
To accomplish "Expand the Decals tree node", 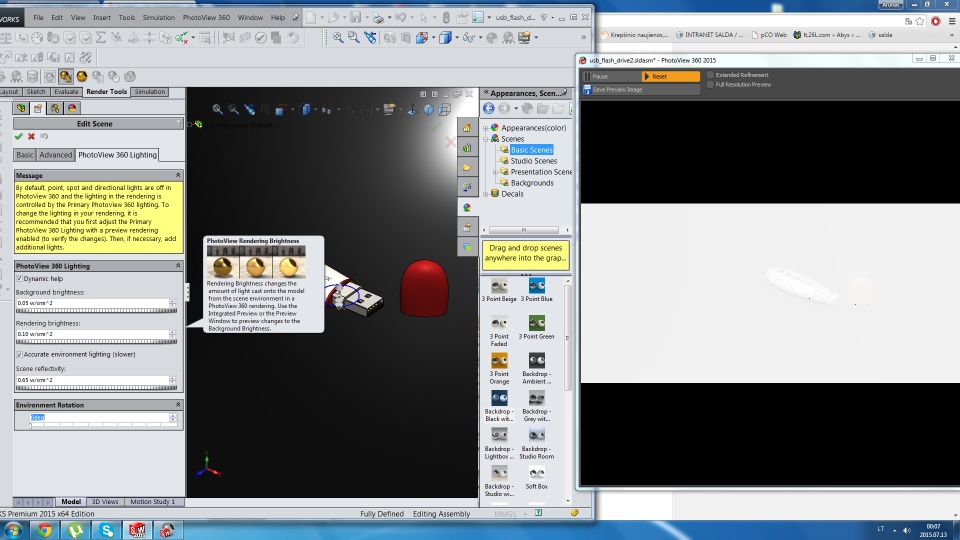I will [x=486, y=194].
